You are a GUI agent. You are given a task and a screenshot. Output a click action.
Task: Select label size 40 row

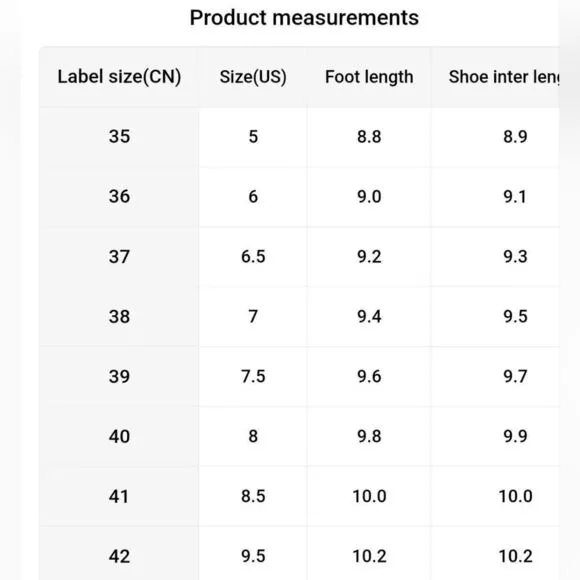(x=299, y=436)
